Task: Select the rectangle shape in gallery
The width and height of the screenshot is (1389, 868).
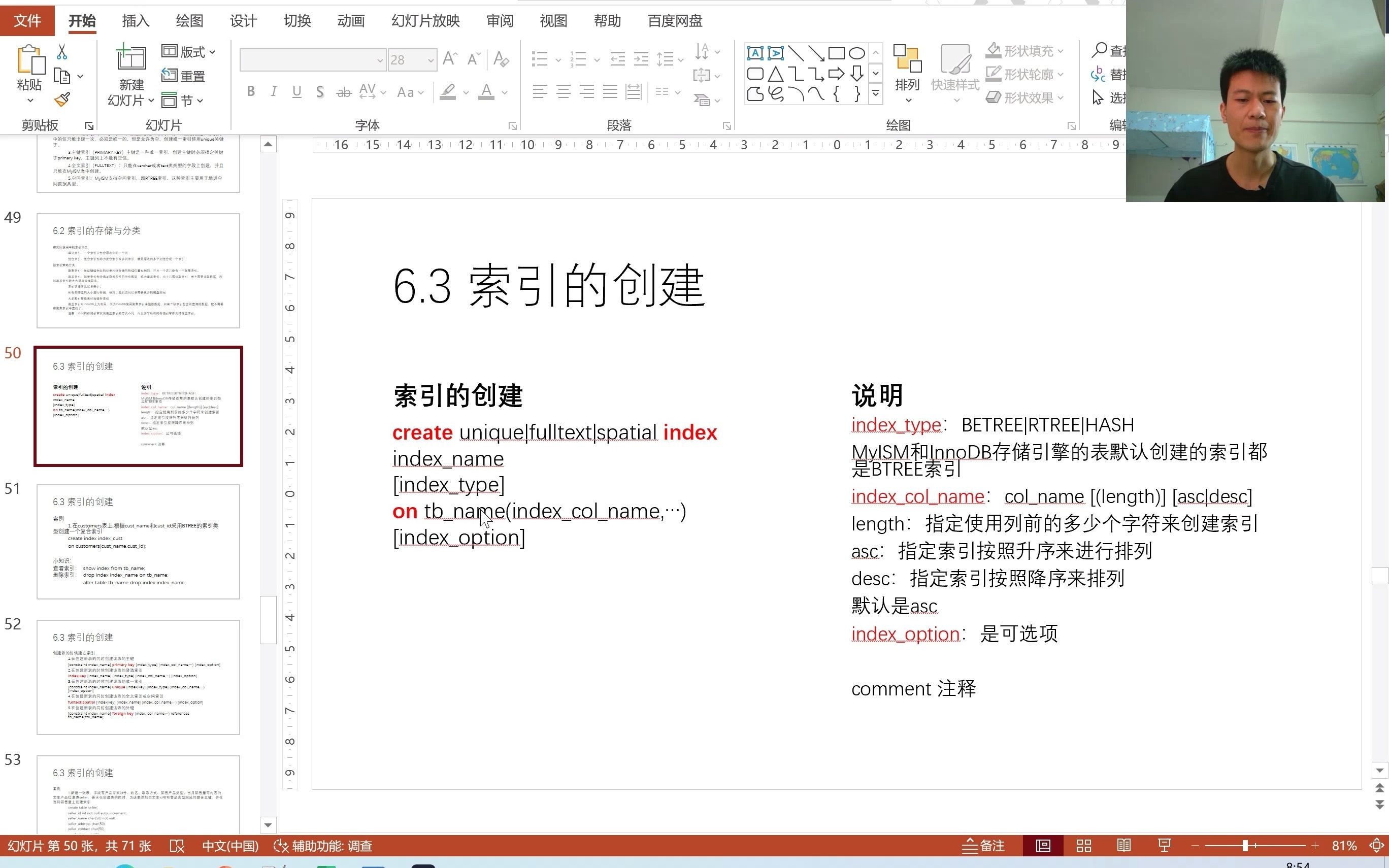Action: [x=836, y=53]
